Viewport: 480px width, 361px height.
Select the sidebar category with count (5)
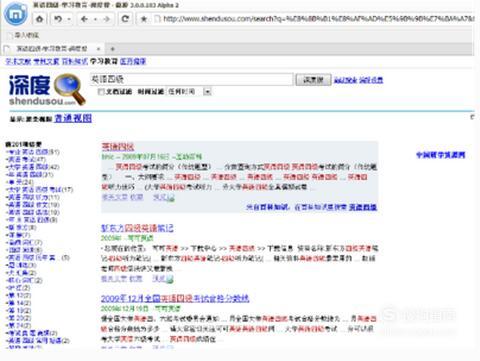click(x=38, y=258)
